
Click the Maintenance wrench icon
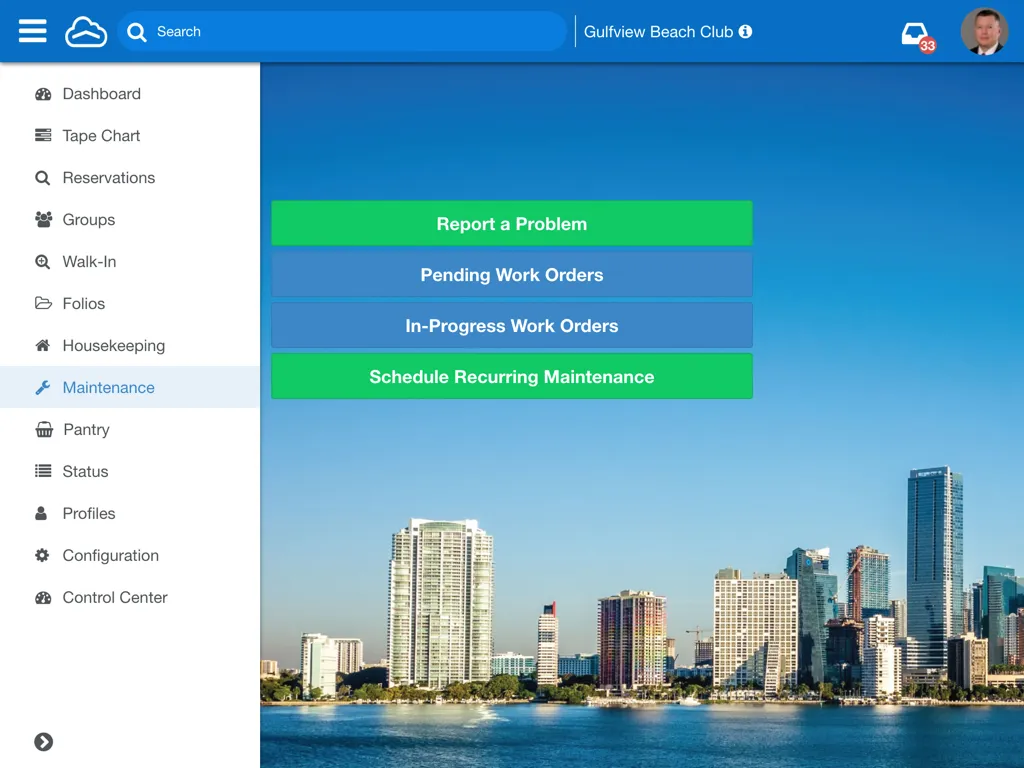[x=42, y=387]
